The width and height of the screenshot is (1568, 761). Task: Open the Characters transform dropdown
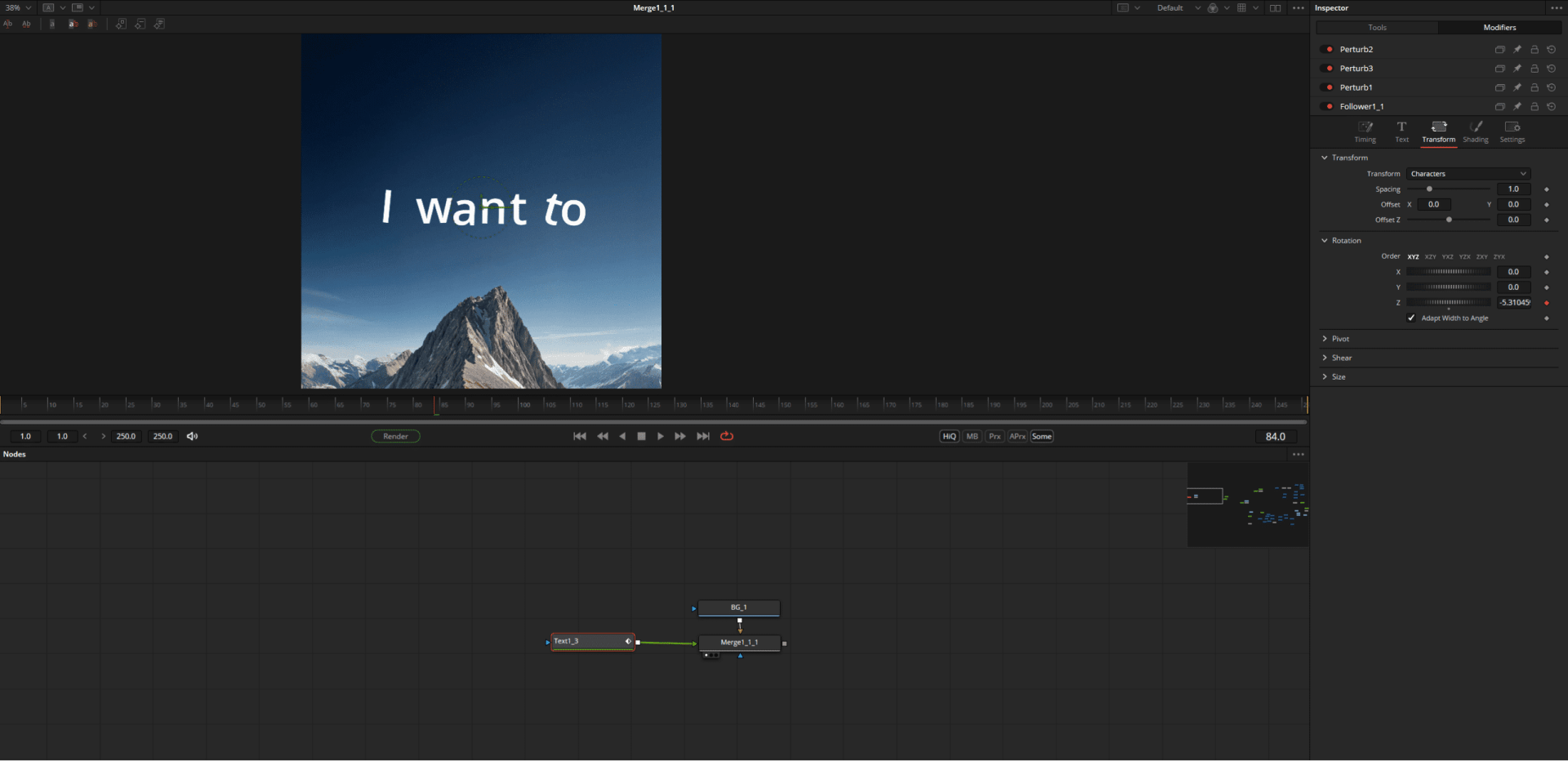[x=1468, y=173]
